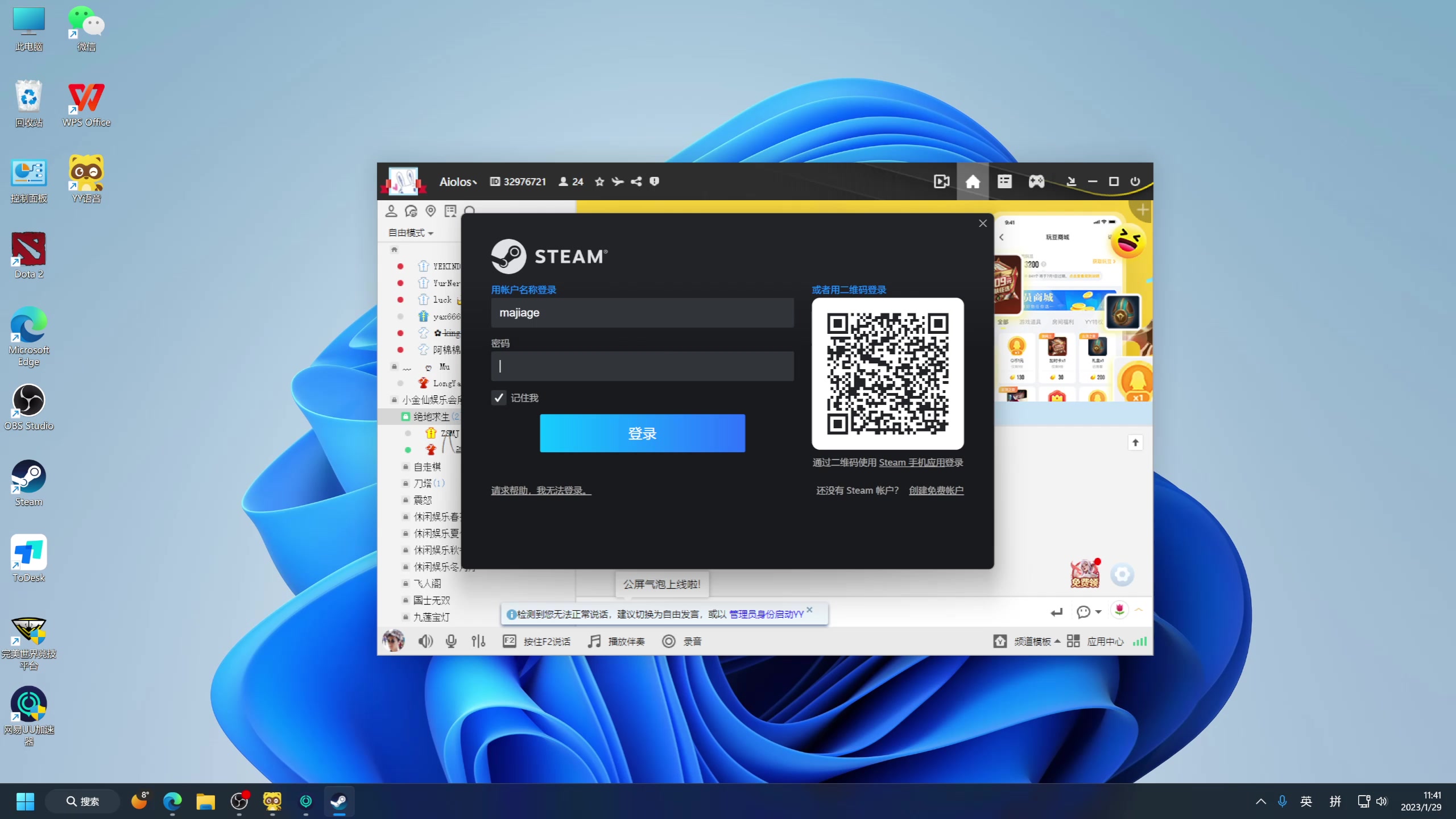Show hidden system tray icons
The image size is (1456, 819).
[1260, 801]
